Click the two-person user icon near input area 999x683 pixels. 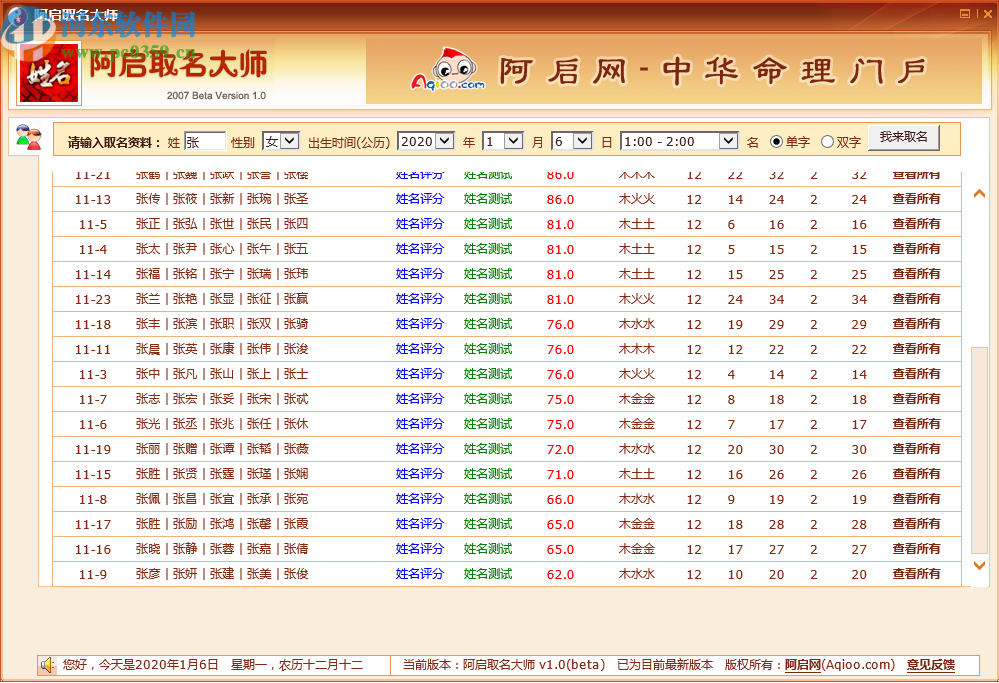(27, 135)
